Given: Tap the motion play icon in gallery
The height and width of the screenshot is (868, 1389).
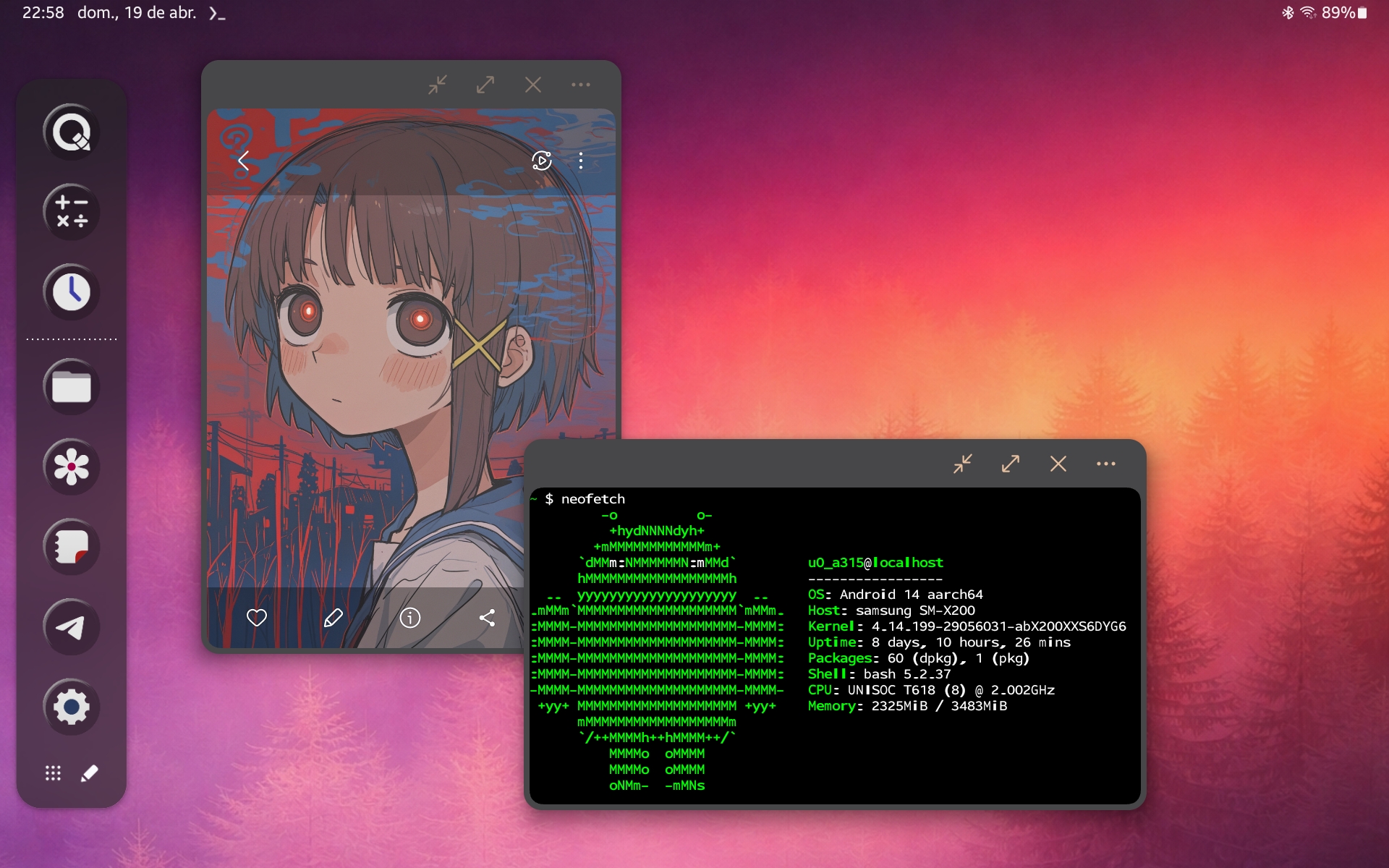Looking at the screenshot, I should (x=542, y=161).
